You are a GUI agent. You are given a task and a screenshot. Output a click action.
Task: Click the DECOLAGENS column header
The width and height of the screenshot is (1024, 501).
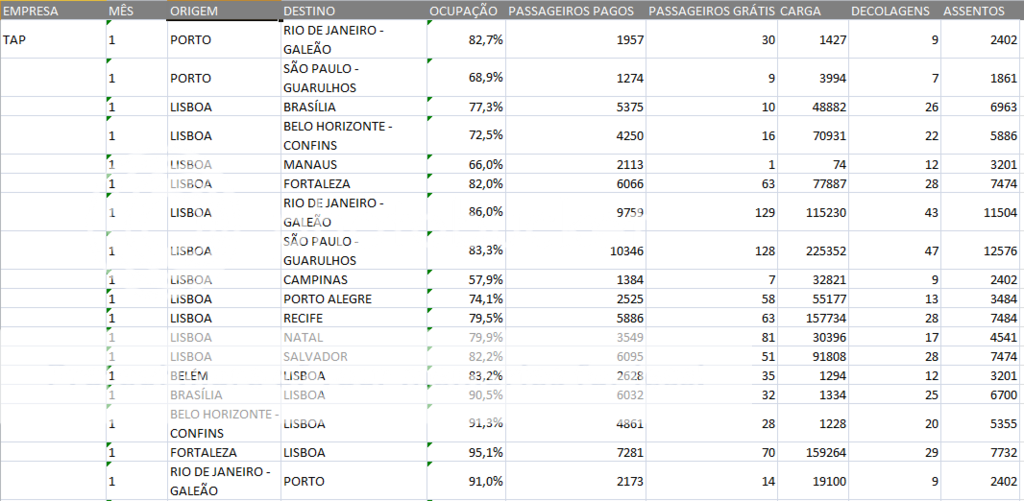pyautogui.click(x=889, y=11)
